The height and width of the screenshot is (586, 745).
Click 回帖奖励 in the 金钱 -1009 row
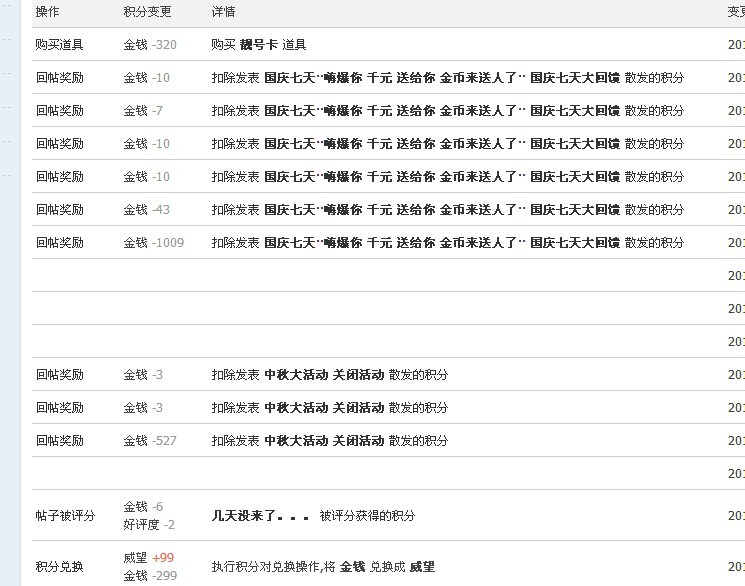click(59, 243)
